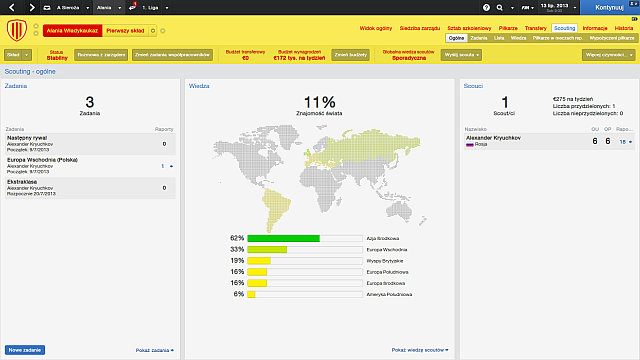This screenshot has height=360, width=640.
Task: Open the Zadania panel heading link
Action: (x=16, y=86)
